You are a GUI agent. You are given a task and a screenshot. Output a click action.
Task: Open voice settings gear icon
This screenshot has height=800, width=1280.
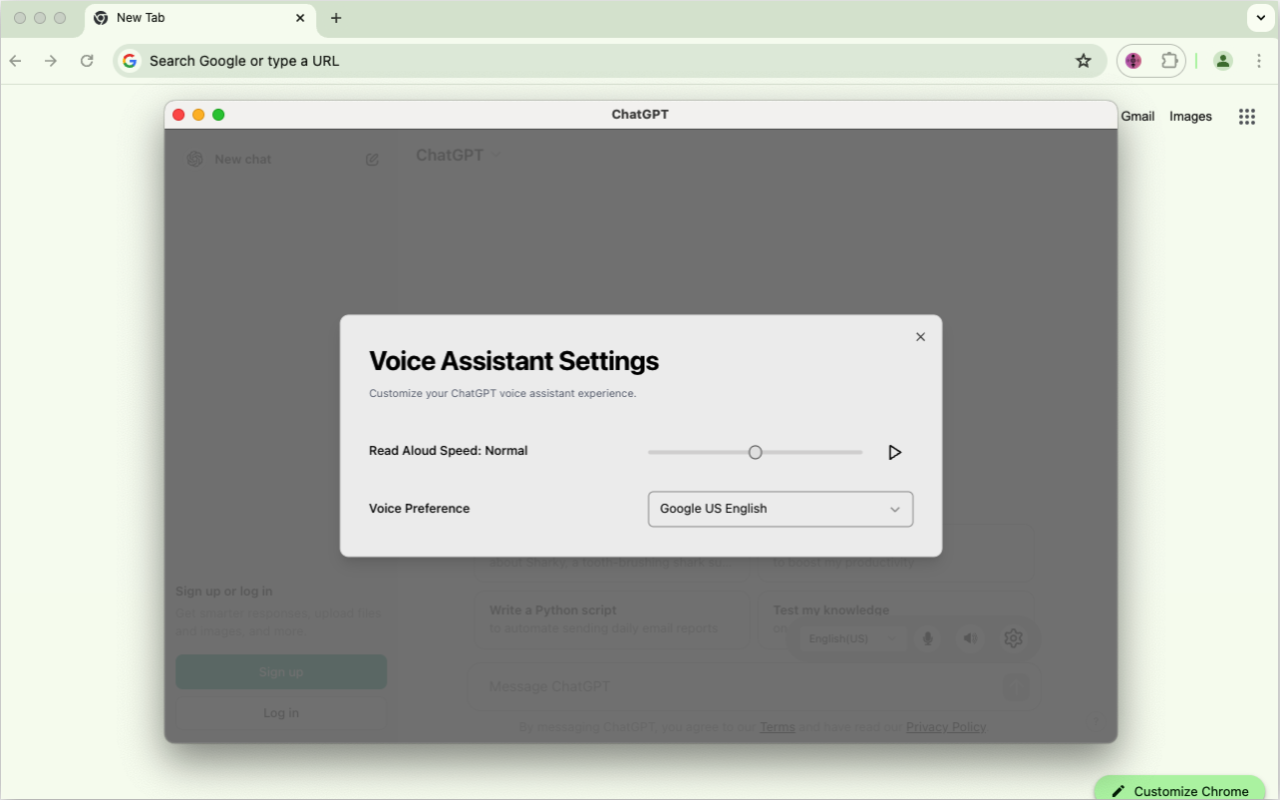coord(1013,638)
